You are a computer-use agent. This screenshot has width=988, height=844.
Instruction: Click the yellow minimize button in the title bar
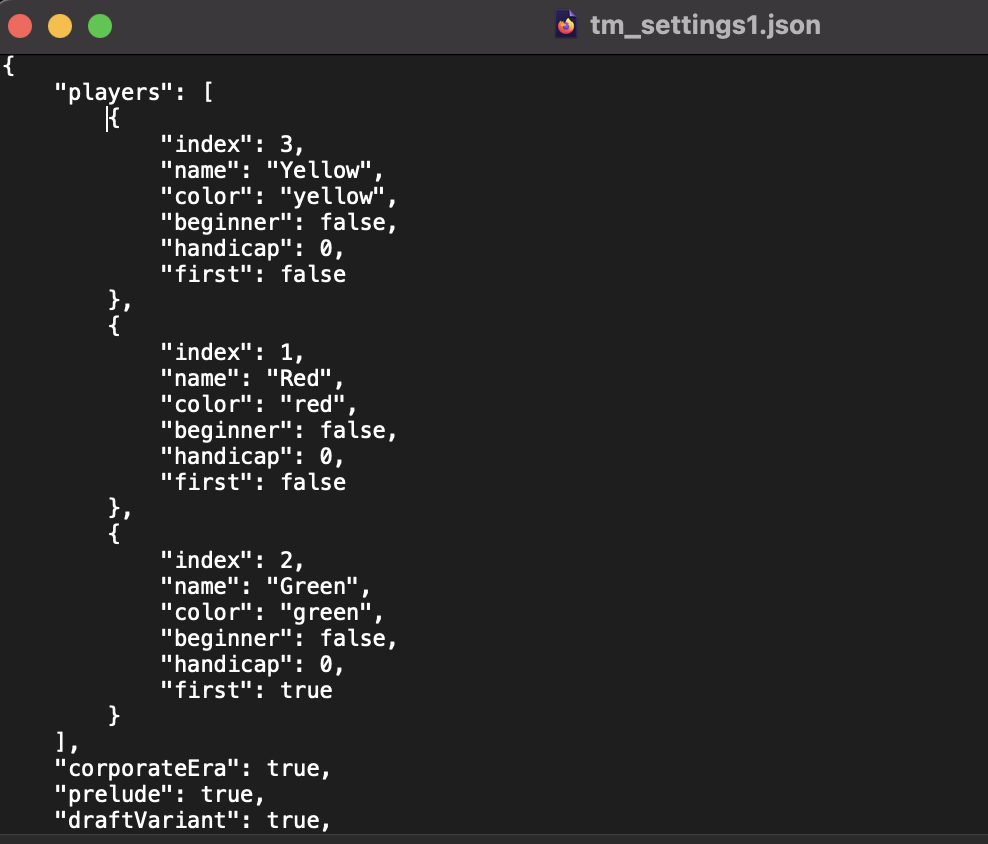59,25
